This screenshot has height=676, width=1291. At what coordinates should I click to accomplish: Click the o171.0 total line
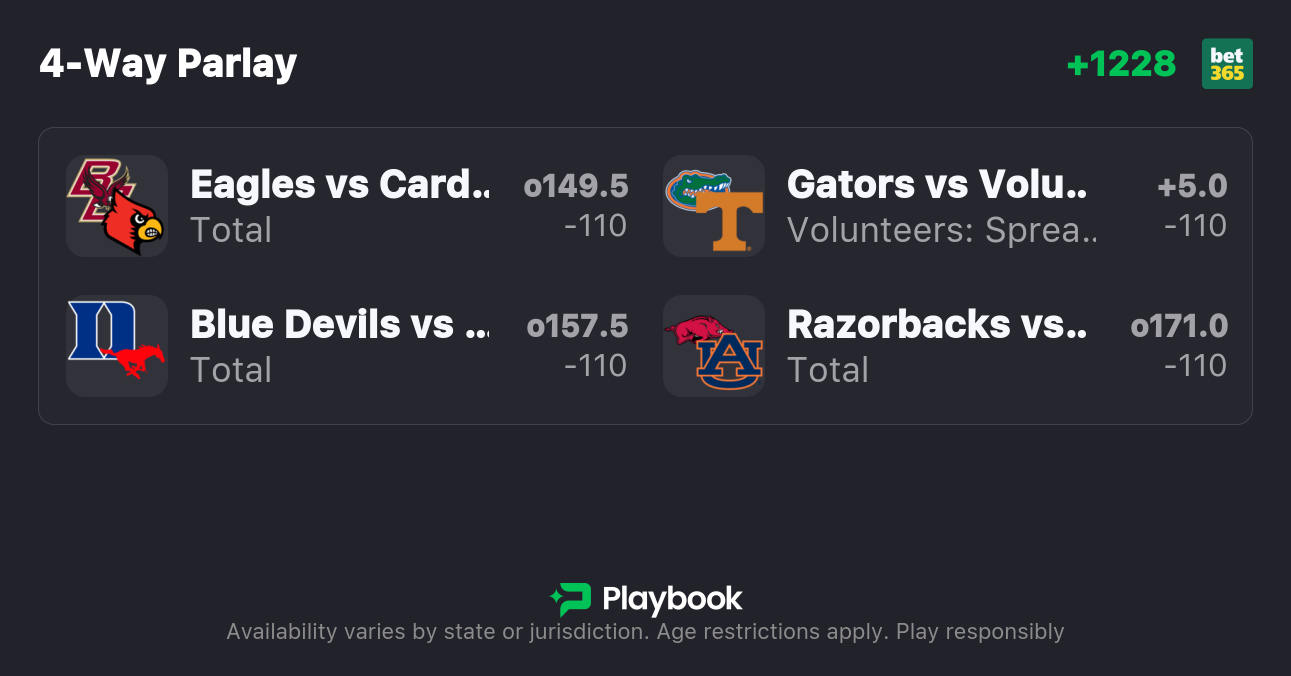click(x=1179, y=326)
